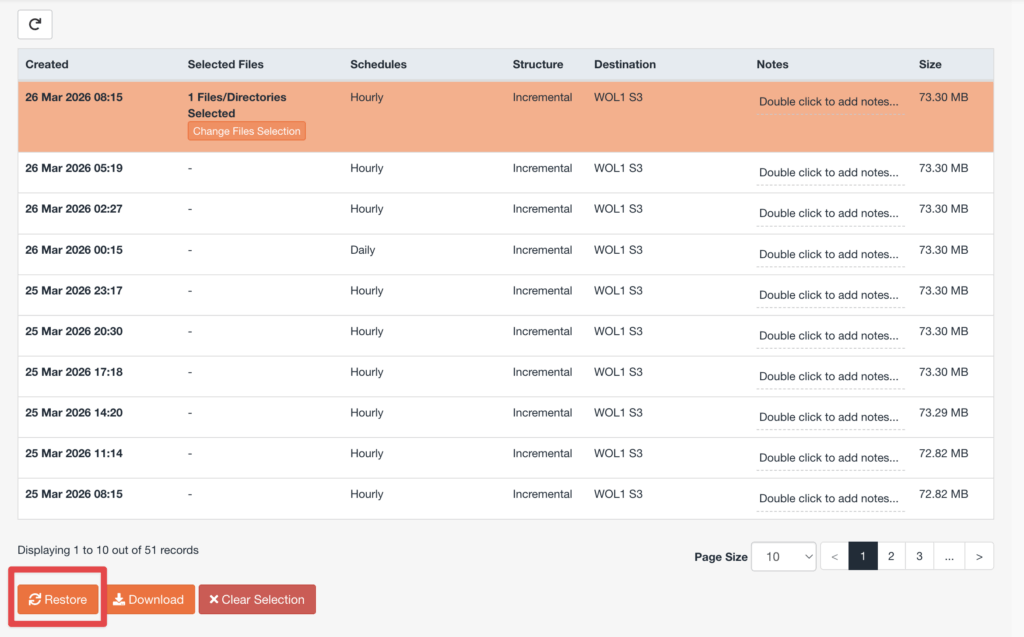Click the ellipsis pagination button

click(949, 557)
